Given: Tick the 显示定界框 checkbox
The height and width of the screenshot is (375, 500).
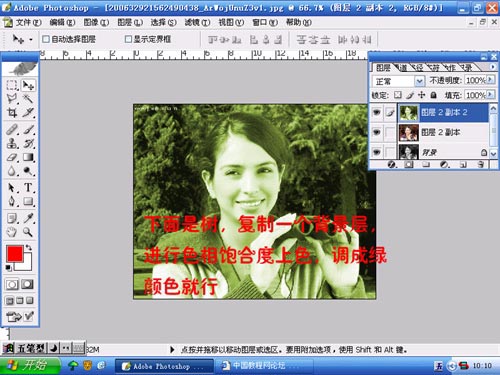Looking at the screenshot, I should [x=128, y=39].
